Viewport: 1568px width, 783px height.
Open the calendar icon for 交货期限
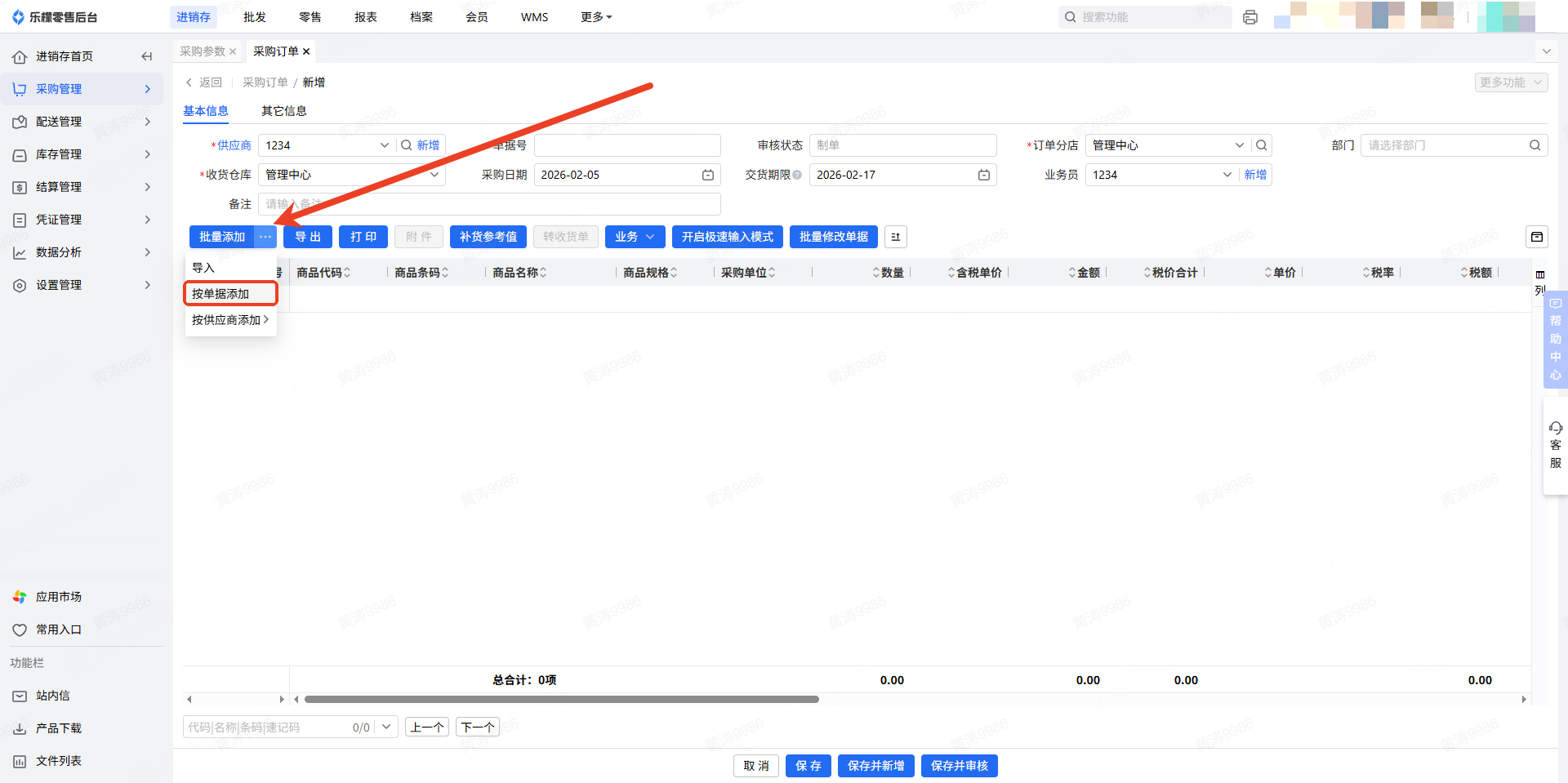[984, 175]
